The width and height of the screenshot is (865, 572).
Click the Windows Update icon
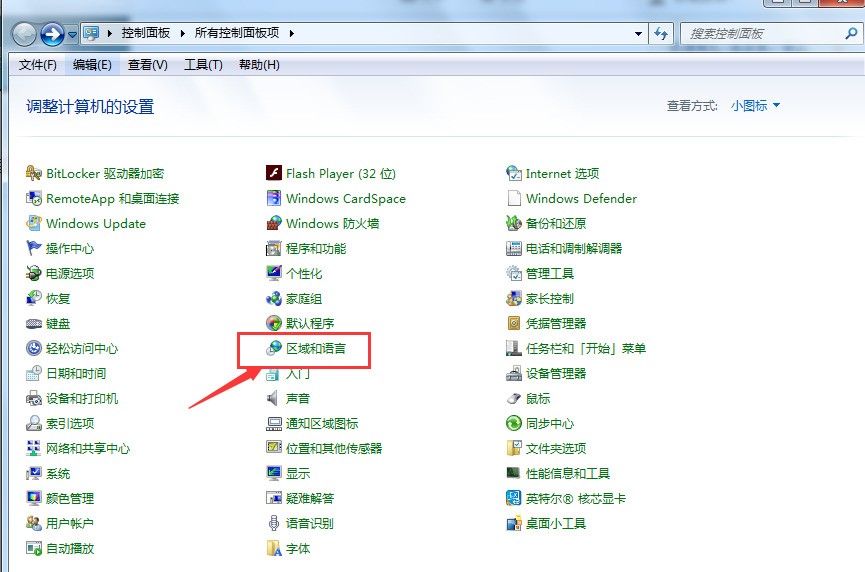pyautogui.click(x=34, y=223)
